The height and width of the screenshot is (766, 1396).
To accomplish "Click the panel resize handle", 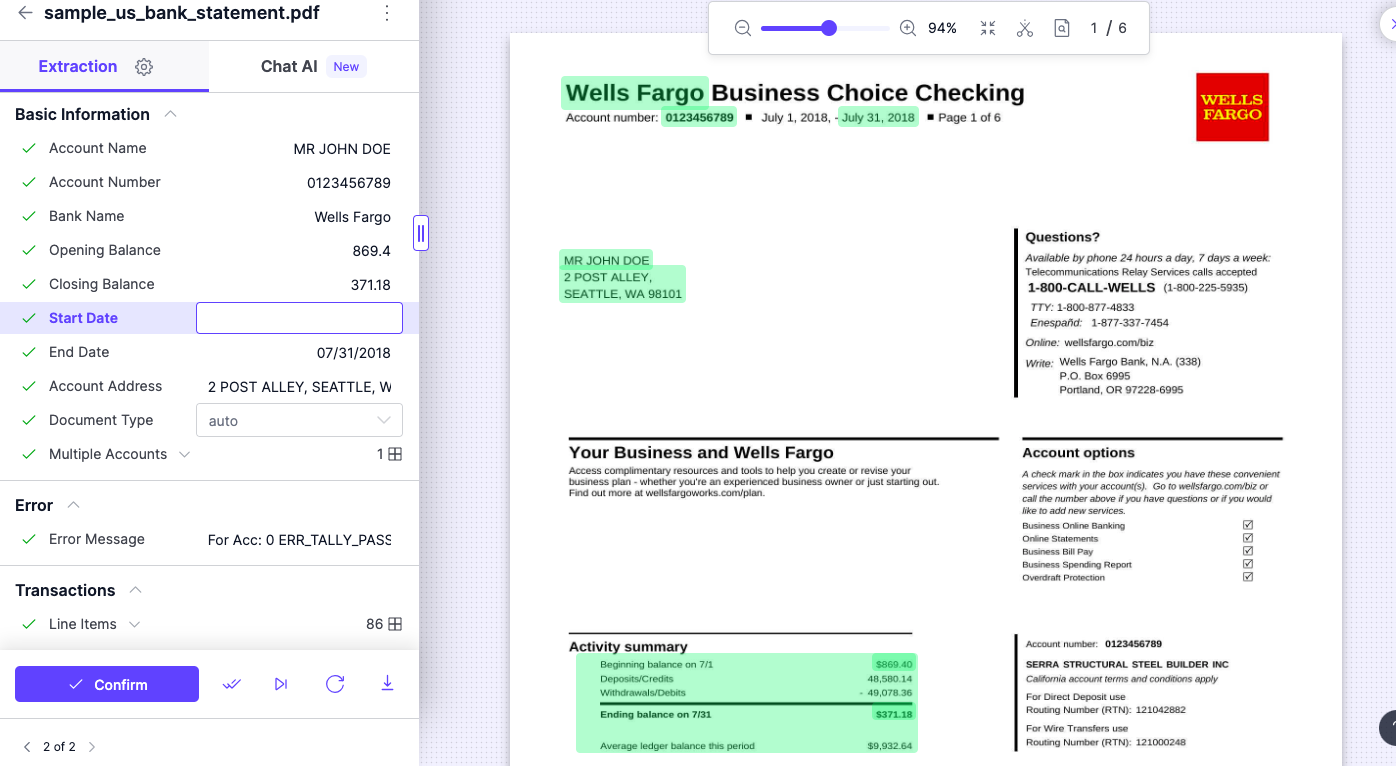I will 421,233.
